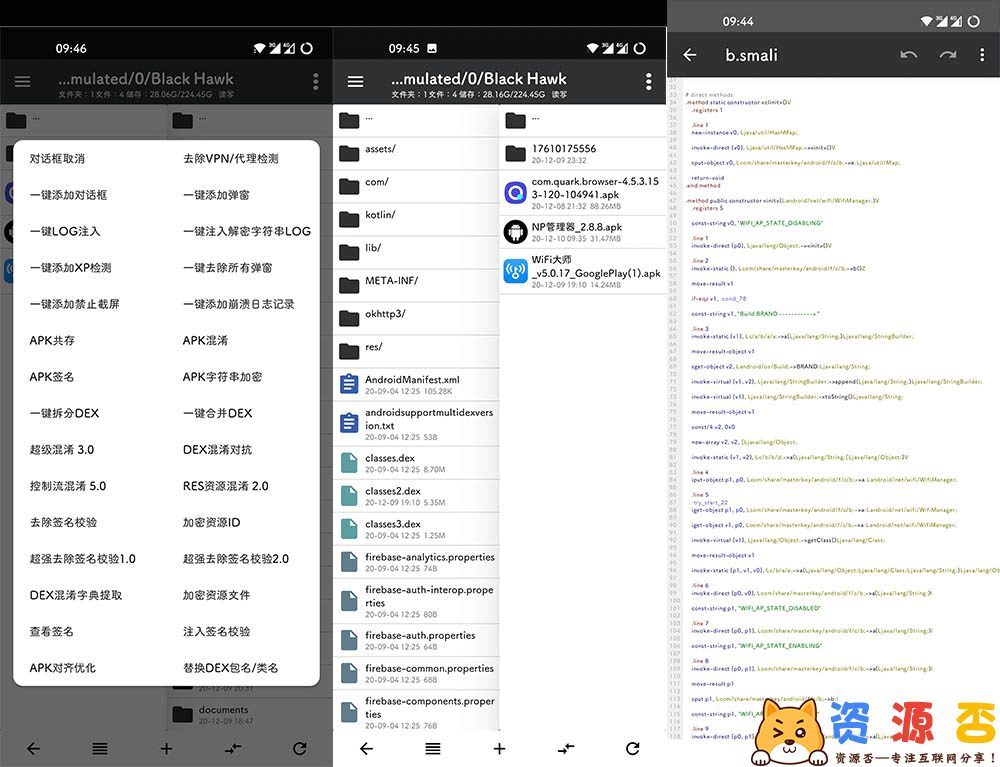This screenshot has height=767, width=1000.
Task: Open overflow menu in middle file manager
Action: [x=648, y=81]
